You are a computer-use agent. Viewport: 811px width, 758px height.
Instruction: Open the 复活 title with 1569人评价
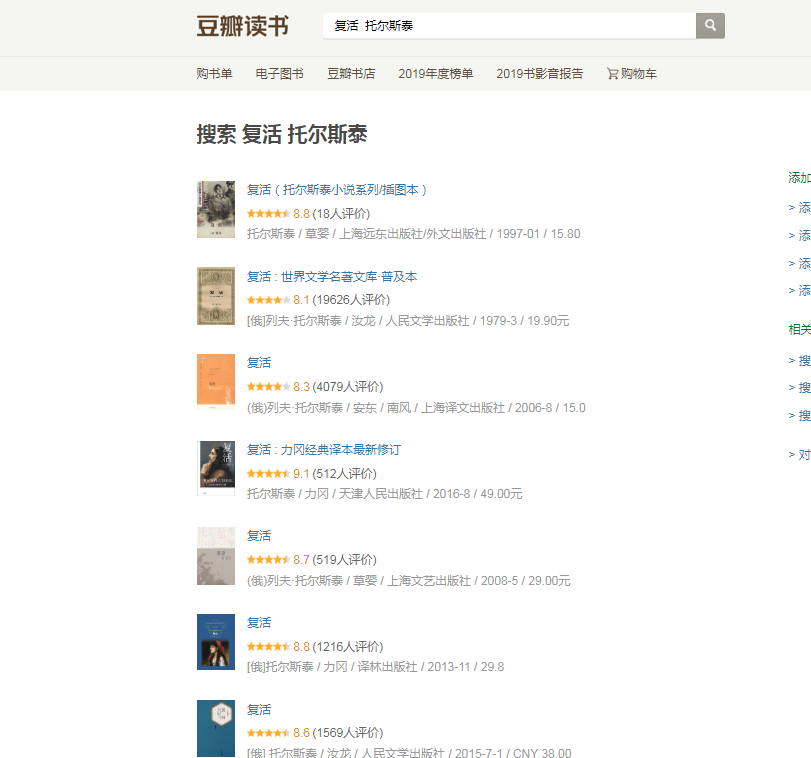pyautogui.click(x=259, y=709)
